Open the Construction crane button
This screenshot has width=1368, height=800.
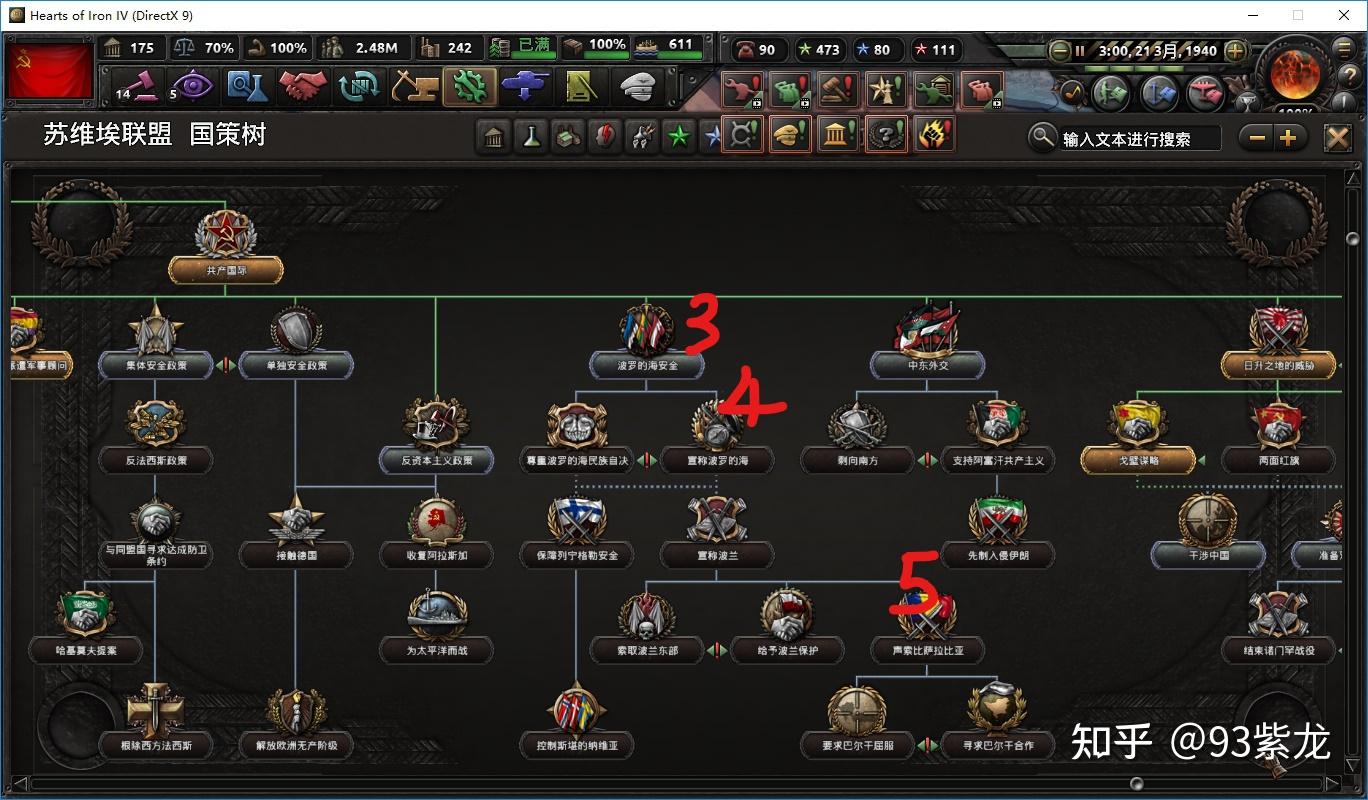coord(414,86)
